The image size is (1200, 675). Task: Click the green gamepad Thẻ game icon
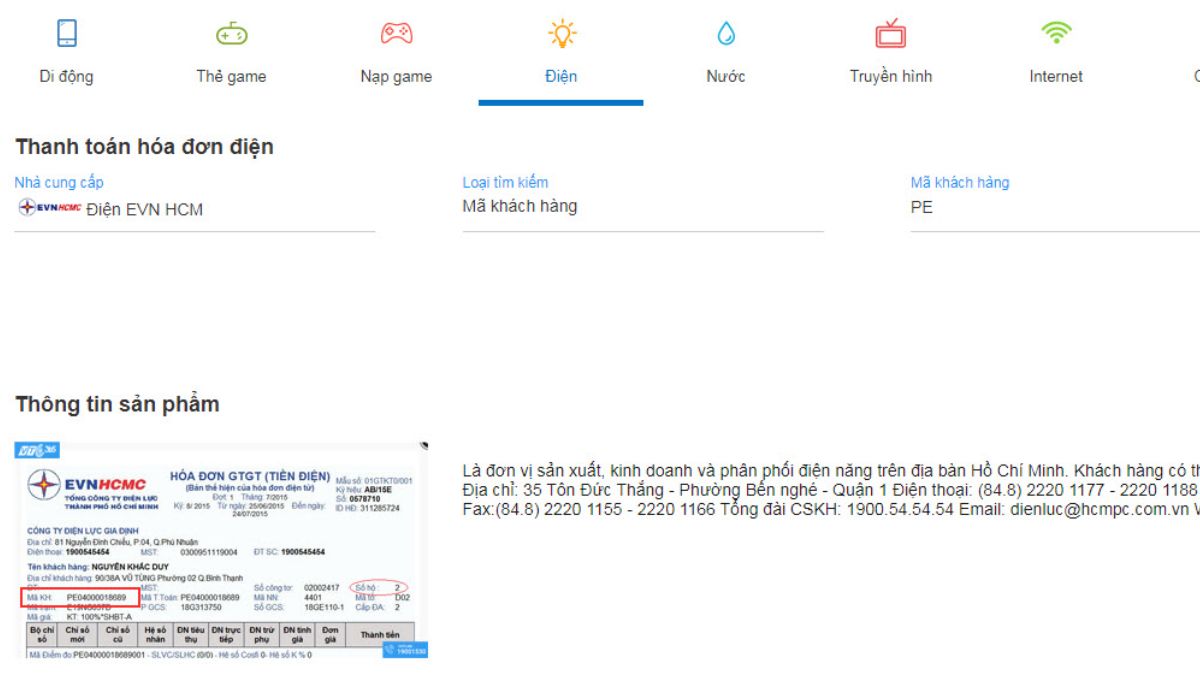point(231,34)
